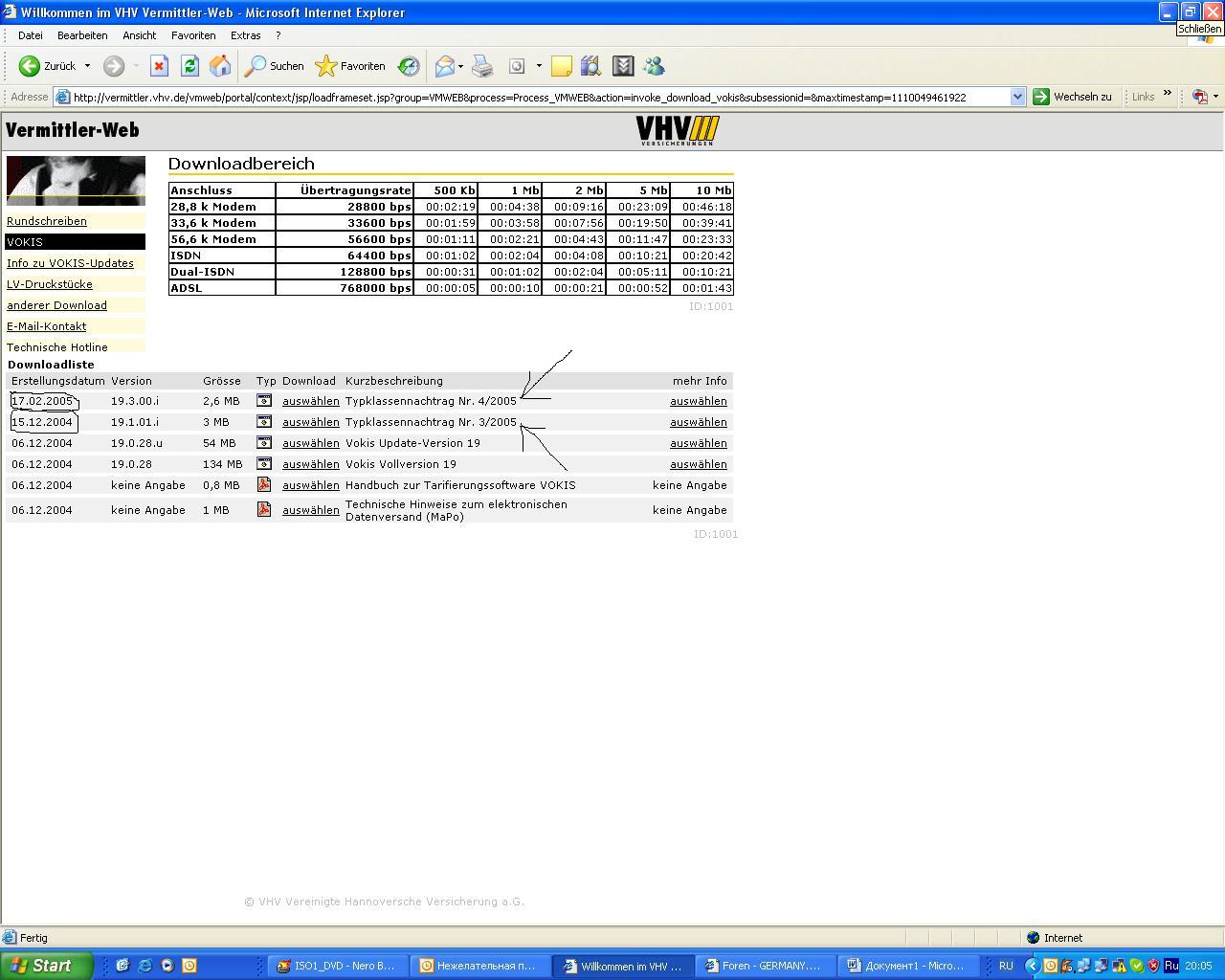Click the Stop loading icon
Viewport: 1225px width, 980px height.
tap(159, 66)
